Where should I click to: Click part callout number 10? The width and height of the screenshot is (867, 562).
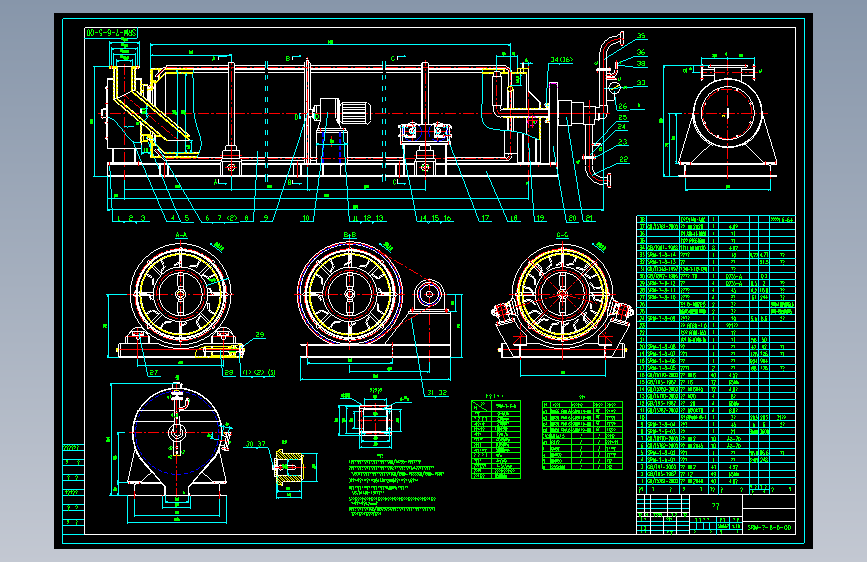[x=306, y=218]
